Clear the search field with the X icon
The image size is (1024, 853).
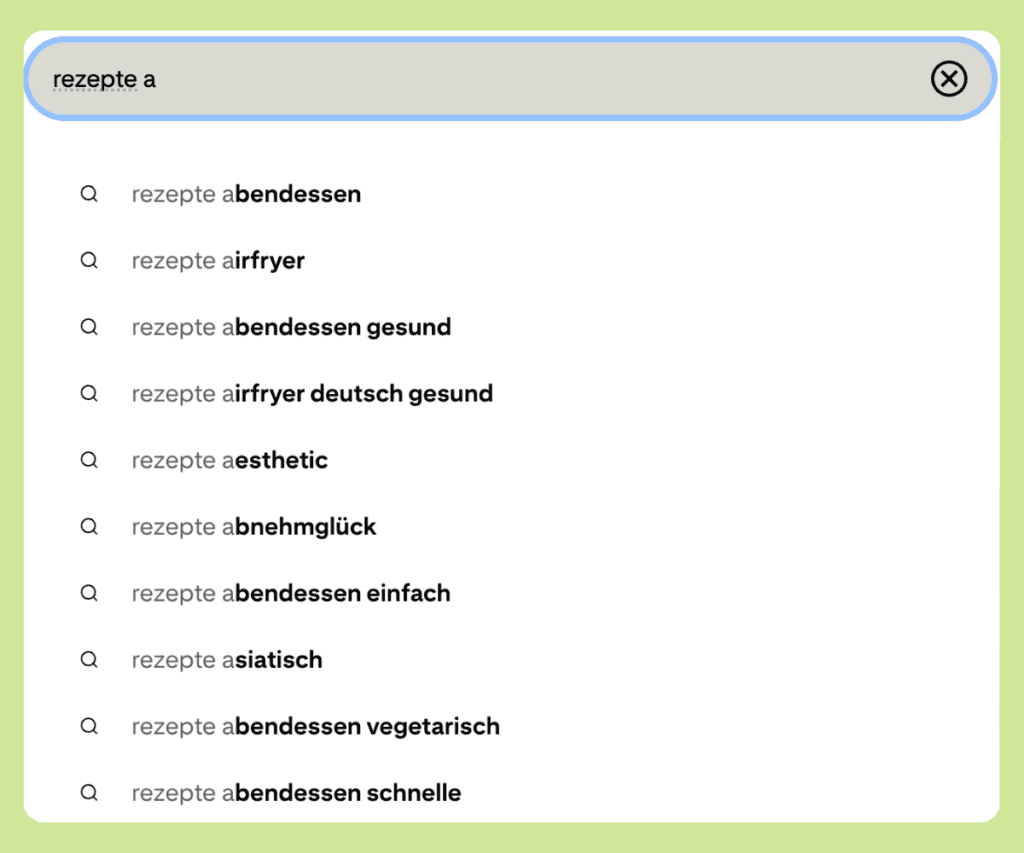coord(948,78)
